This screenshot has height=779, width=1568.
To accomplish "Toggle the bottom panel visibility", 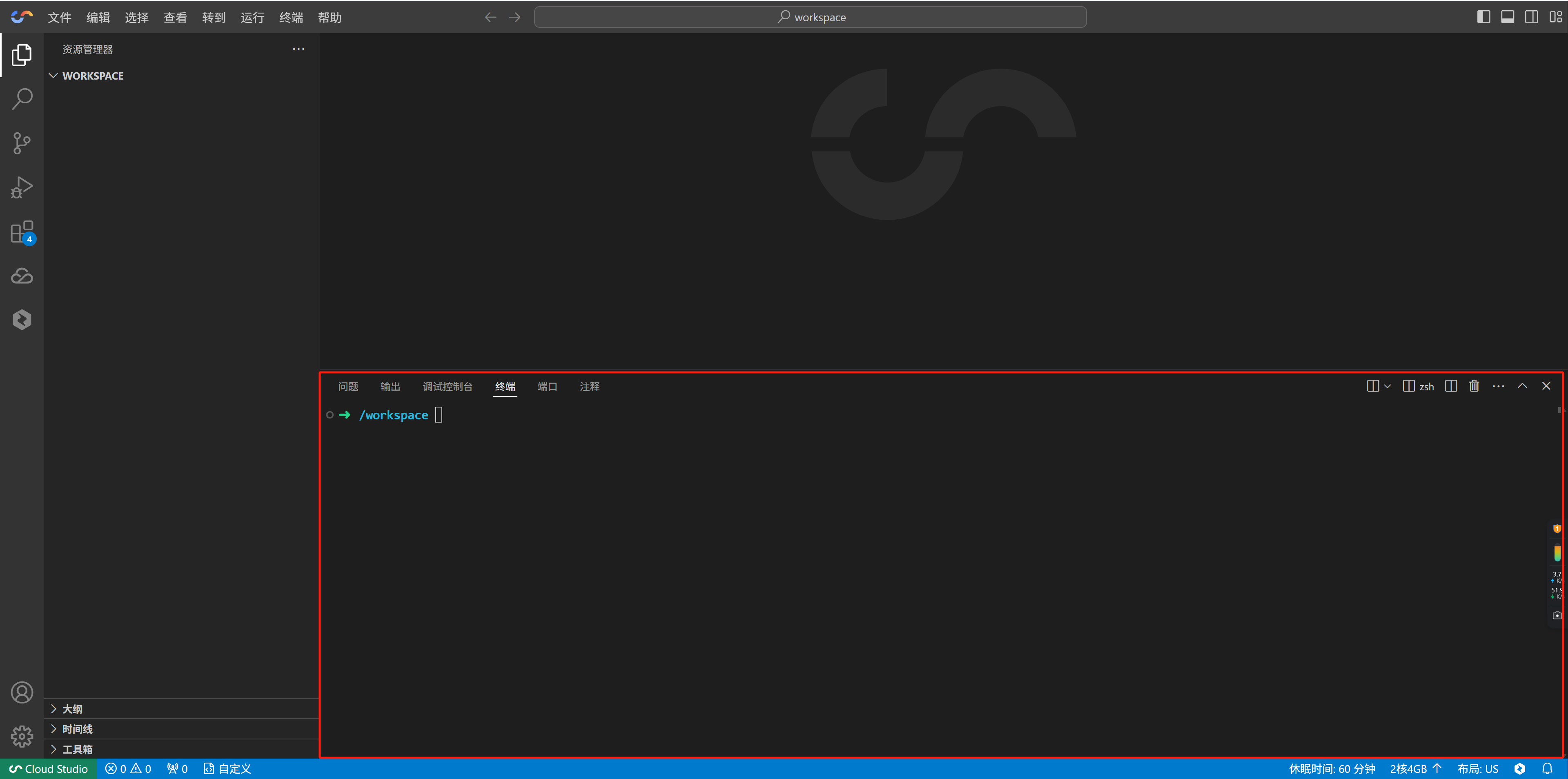I will (x=1508, y=17).
